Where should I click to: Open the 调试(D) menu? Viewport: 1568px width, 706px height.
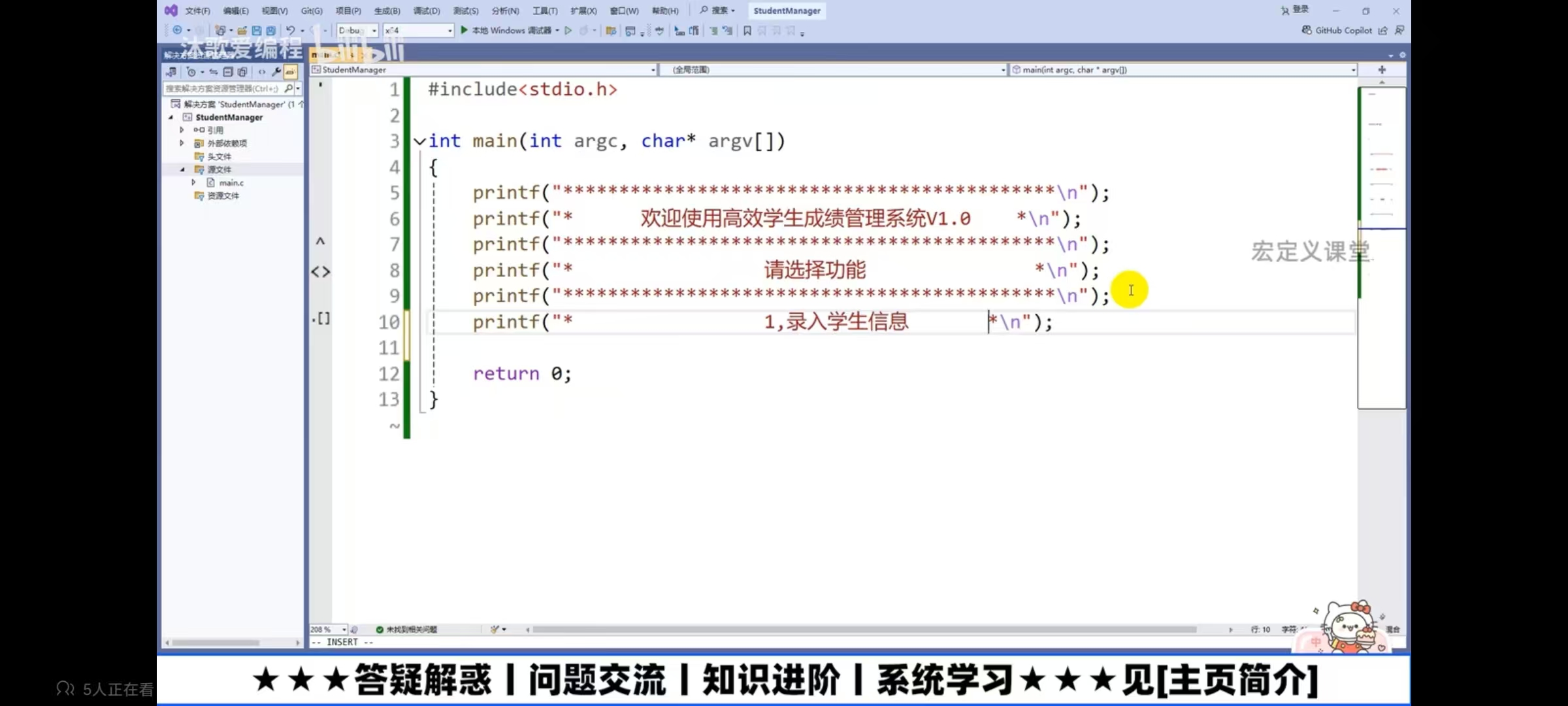427,10
